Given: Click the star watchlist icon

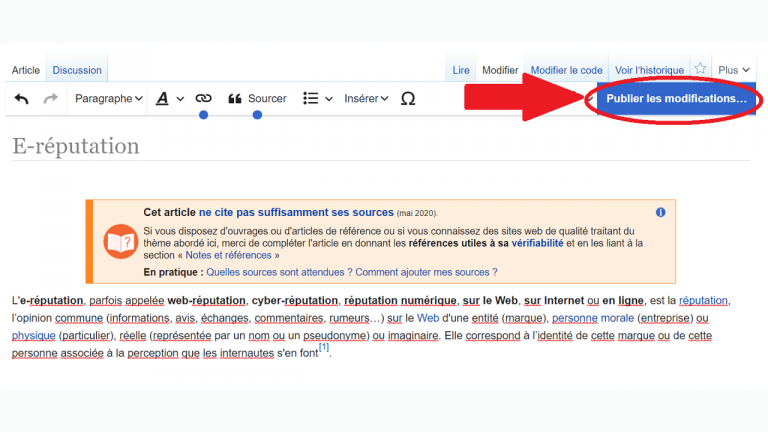Looking at the screenshot, I should tap(700, 69).
